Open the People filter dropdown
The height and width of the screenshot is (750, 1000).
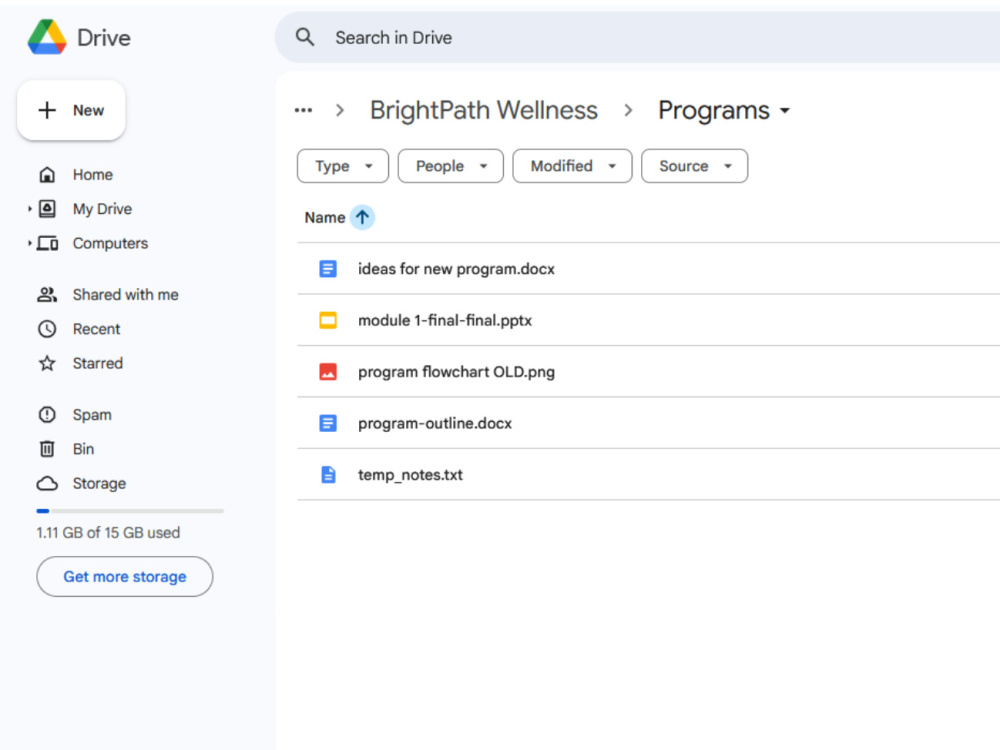tap(450, 166)
